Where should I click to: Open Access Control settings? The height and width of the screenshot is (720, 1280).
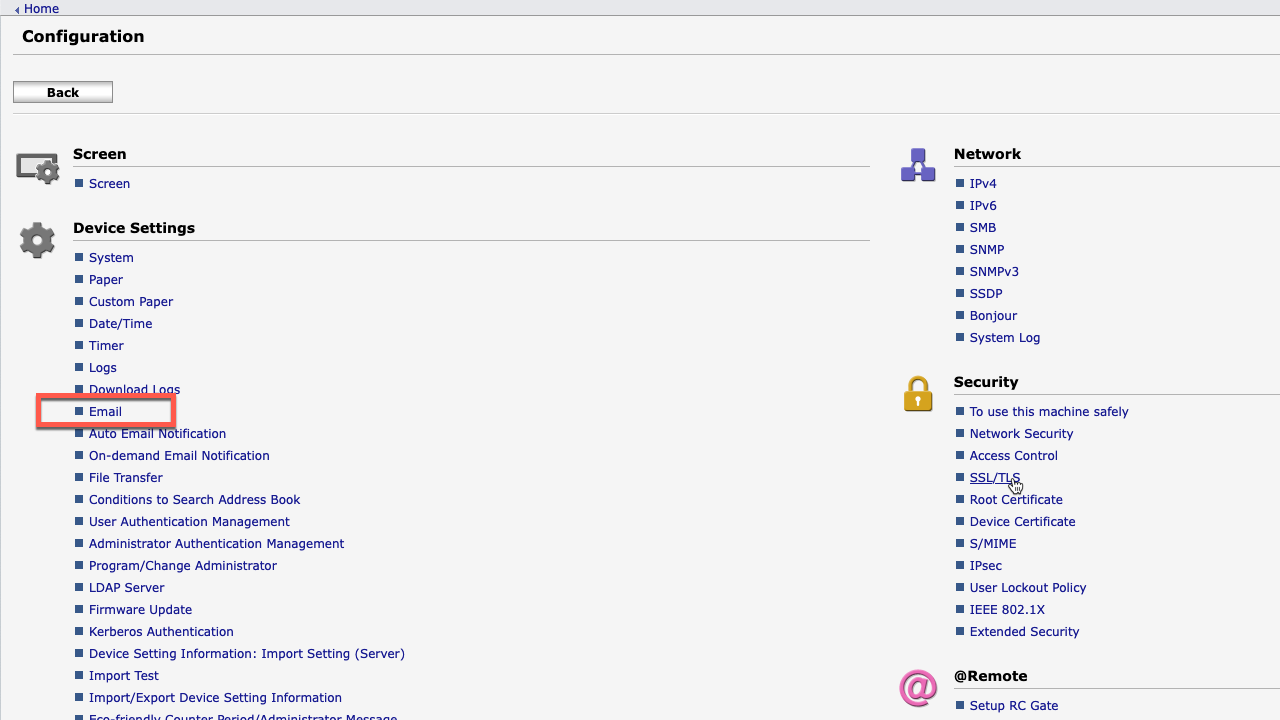coord(1014,456)
